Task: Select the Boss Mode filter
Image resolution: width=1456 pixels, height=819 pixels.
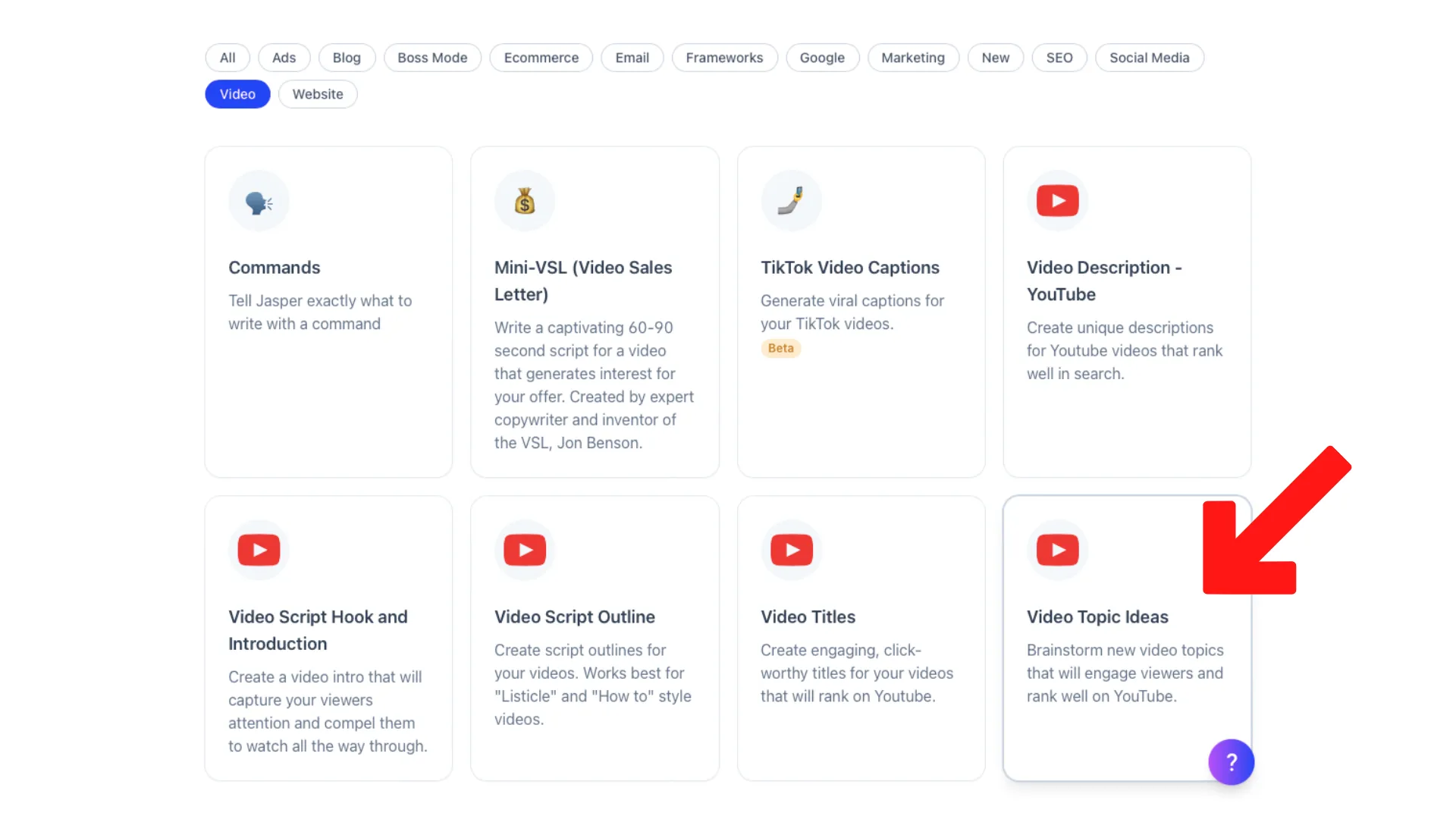Action: point(432,58)
